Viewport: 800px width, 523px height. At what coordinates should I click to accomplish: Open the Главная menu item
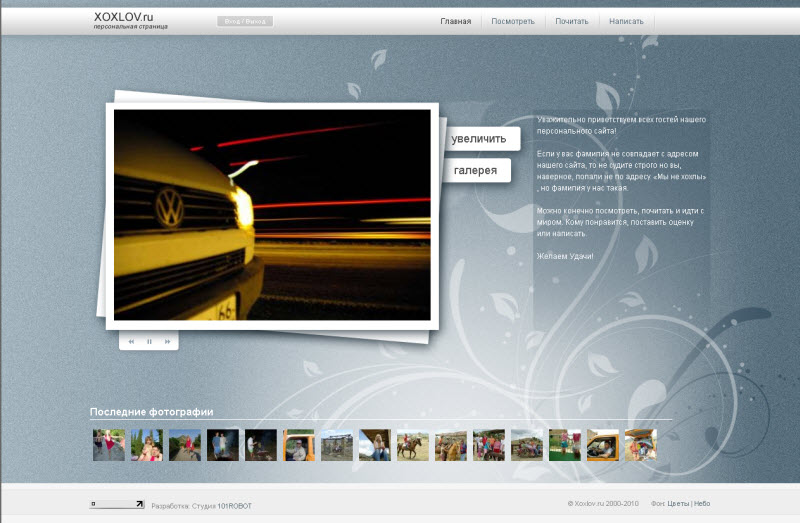(456, 21)
